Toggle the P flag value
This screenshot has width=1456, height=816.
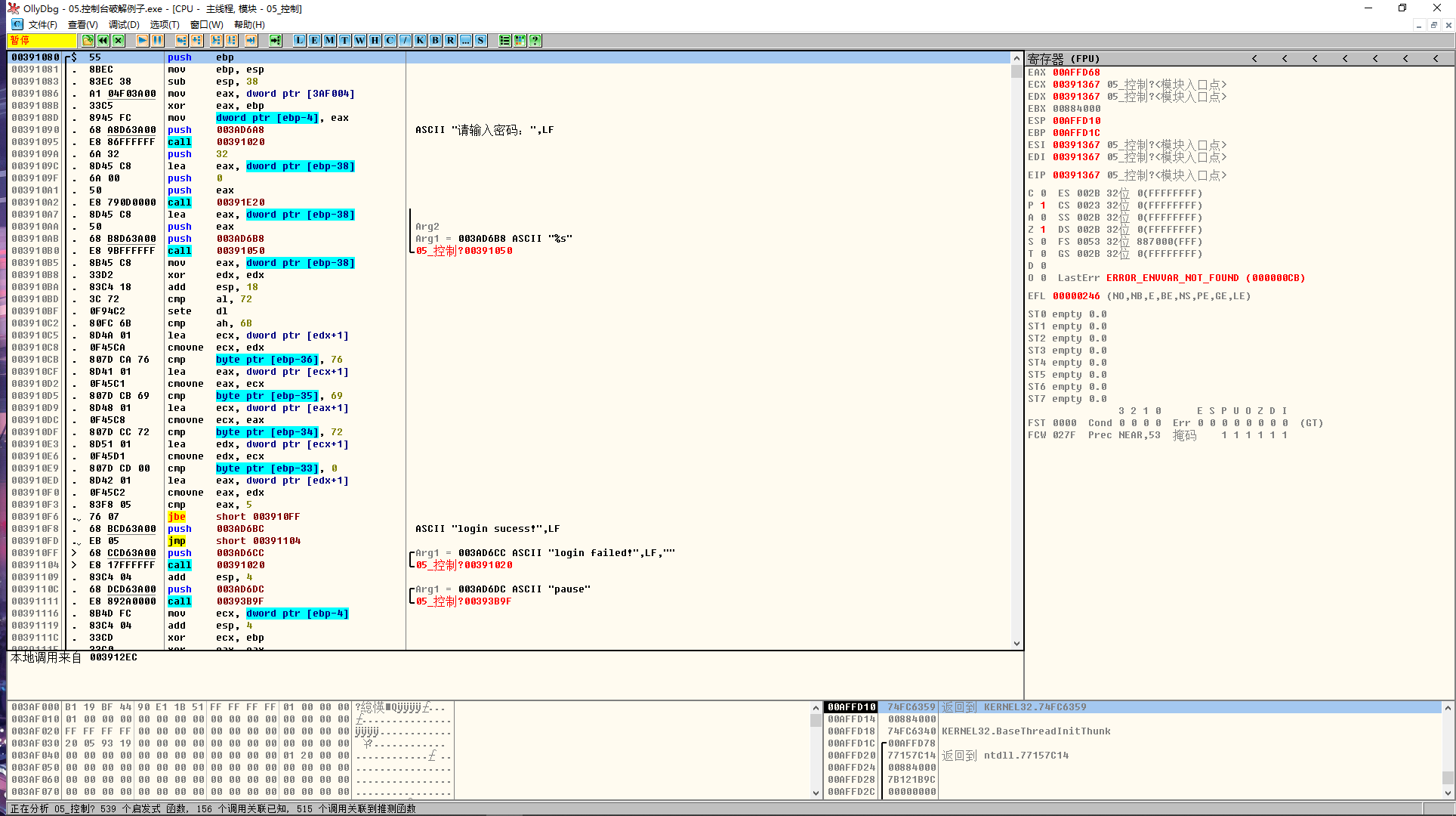click(x=1043, y=206)
